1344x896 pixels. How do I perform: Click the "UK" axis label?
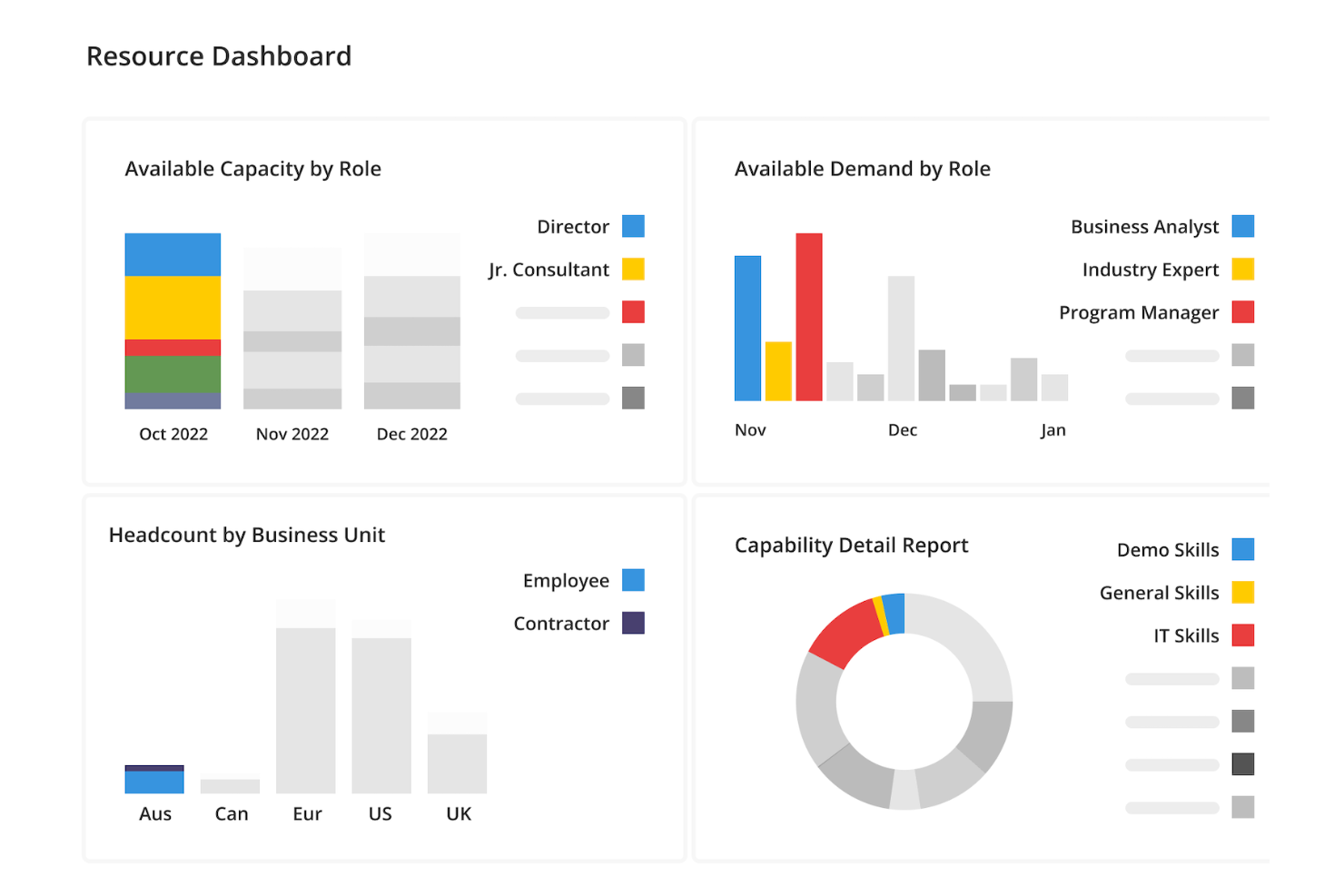459,814
